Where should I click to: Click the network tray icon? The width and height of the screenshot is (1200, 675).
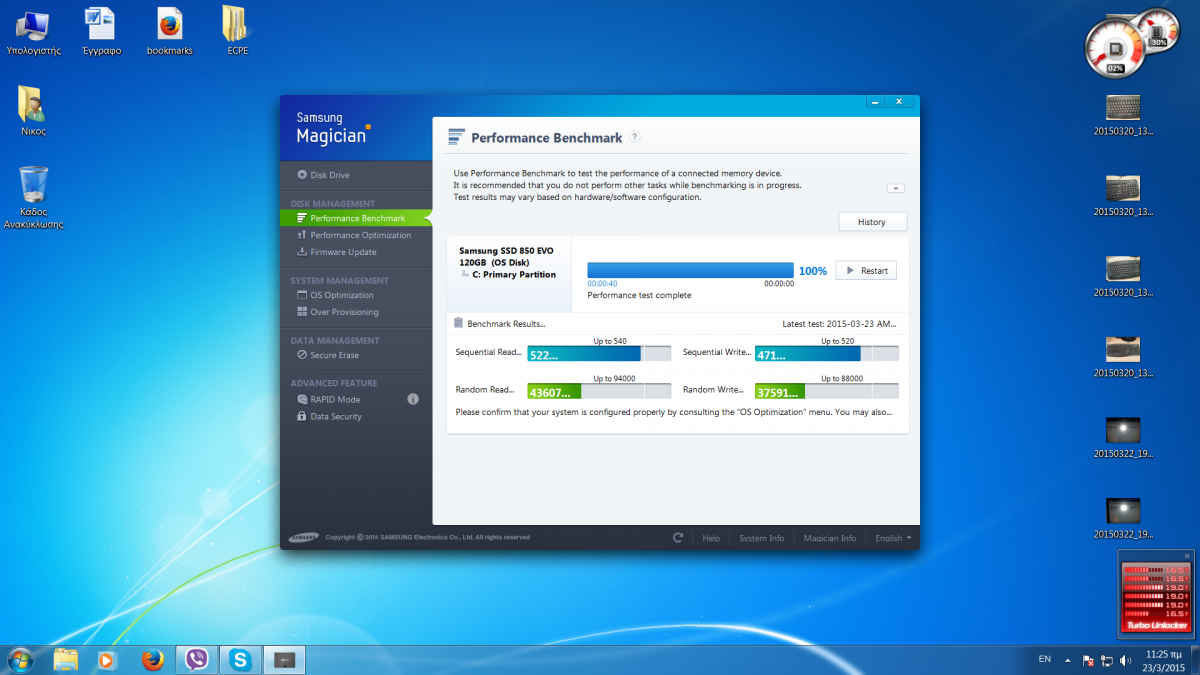[1107, 660]
